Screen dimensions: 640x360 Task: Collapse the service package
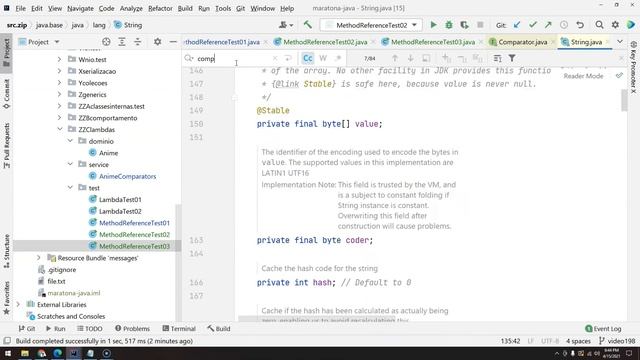tap(70, 164)
